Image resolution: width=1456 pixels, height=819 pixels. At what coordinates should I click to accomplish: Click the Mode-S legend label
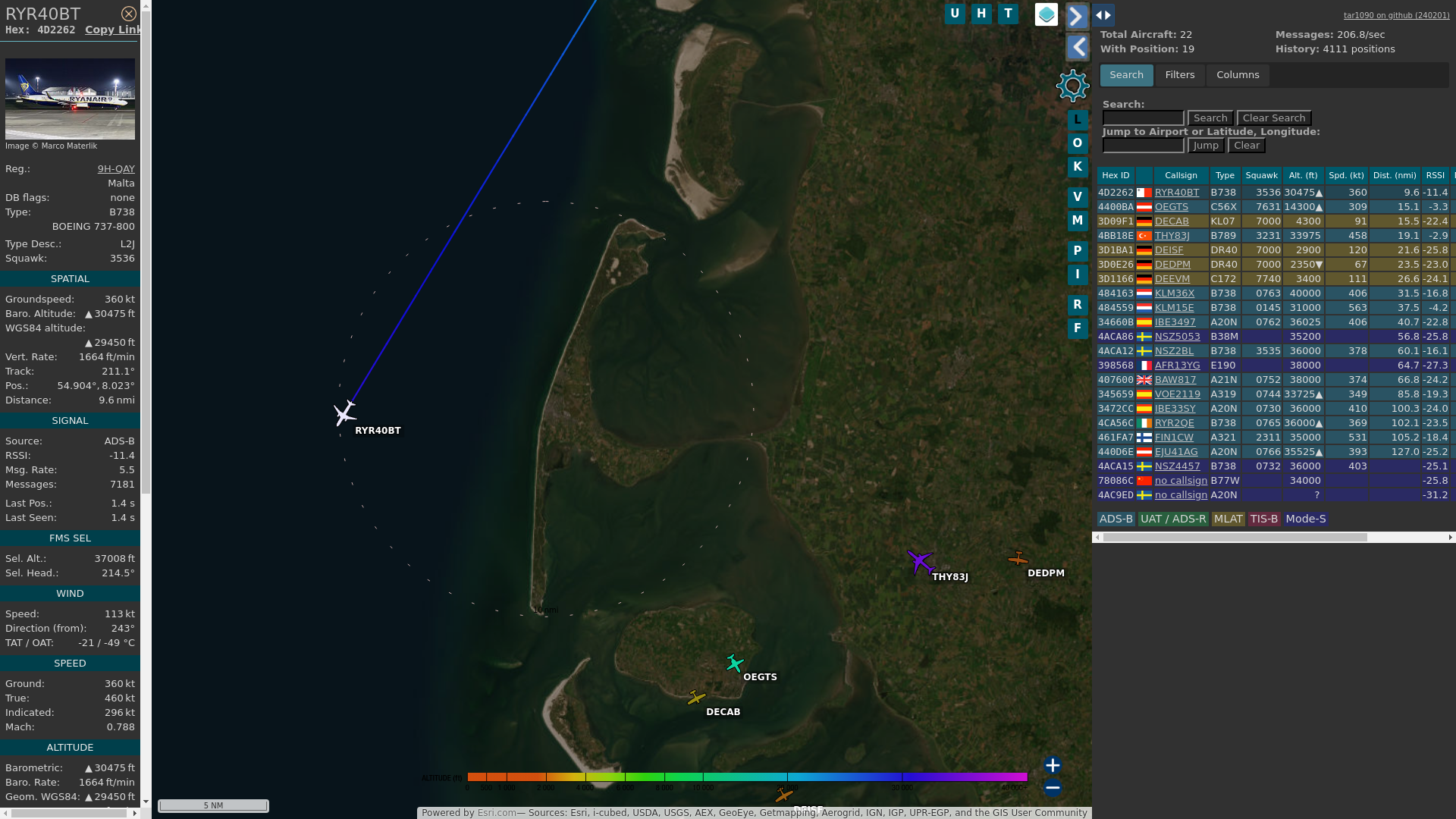tap(1306, 519)
